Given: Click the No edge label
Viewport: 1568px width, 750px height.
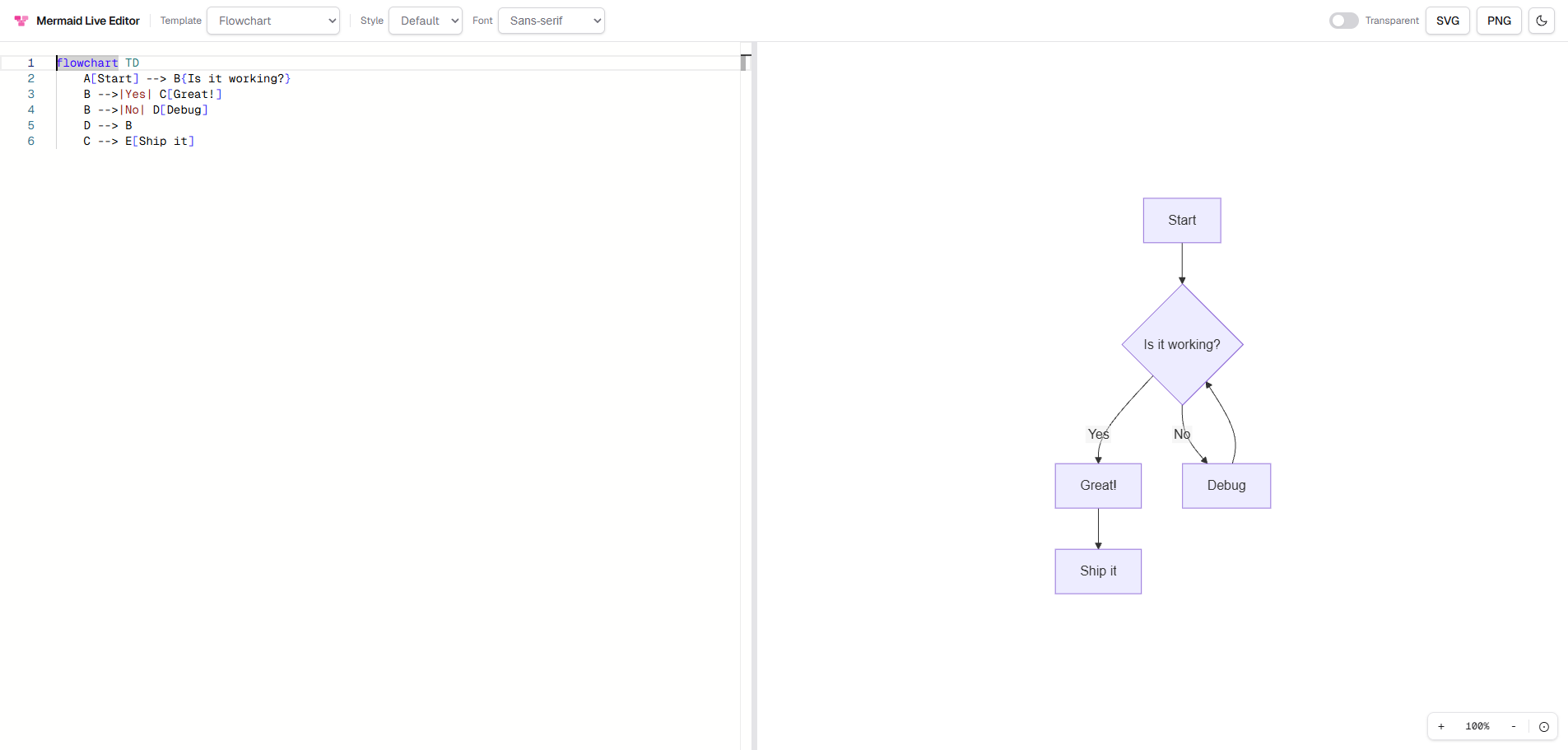Looking at the screenshot, I should click(1182, 434).
